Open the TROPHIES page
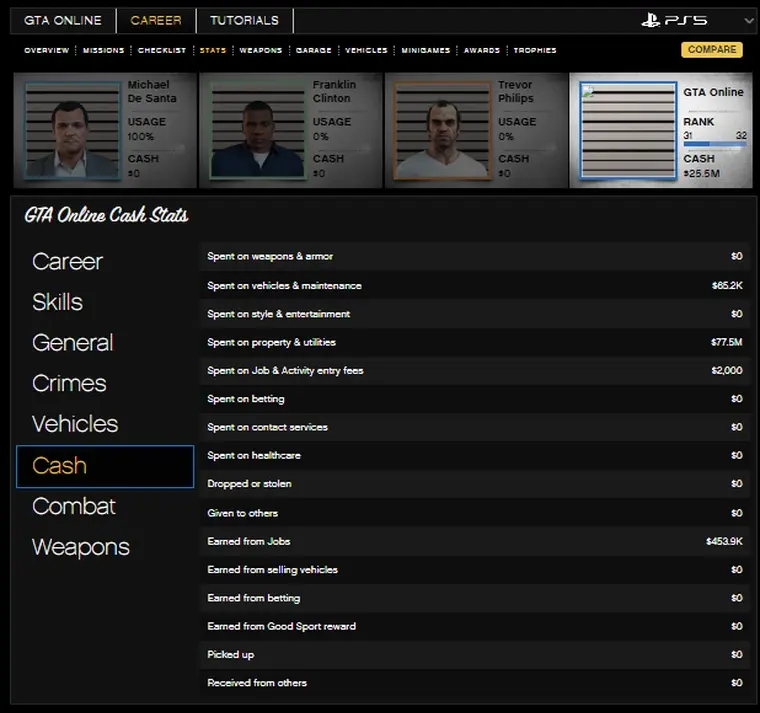760x713 pixels. point(535,50)
